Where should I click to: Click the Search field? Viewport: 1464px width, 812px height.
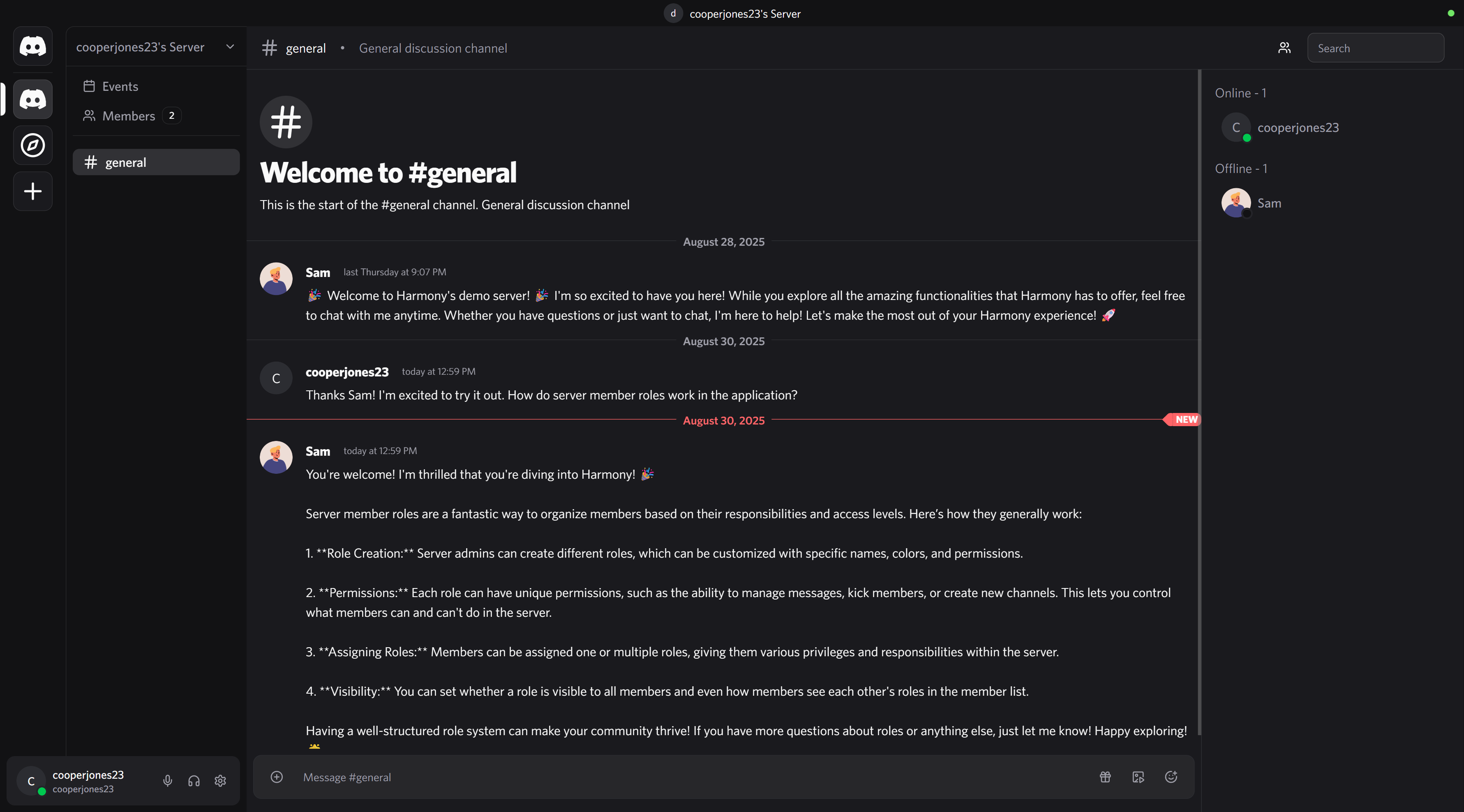[1376, 48]
